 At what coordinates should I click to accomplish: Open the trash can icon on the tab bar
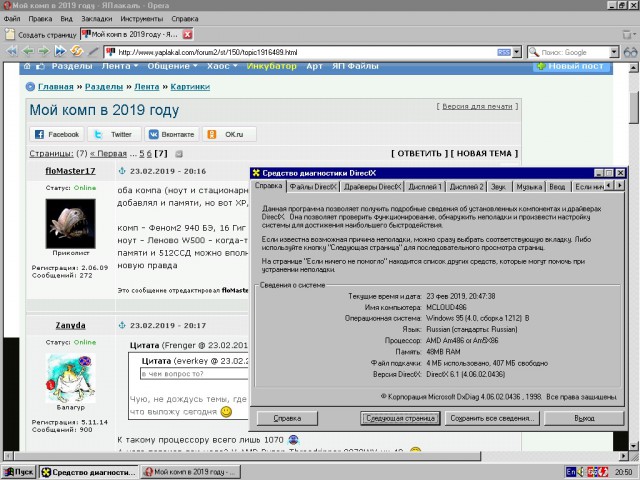click(627, 35)
